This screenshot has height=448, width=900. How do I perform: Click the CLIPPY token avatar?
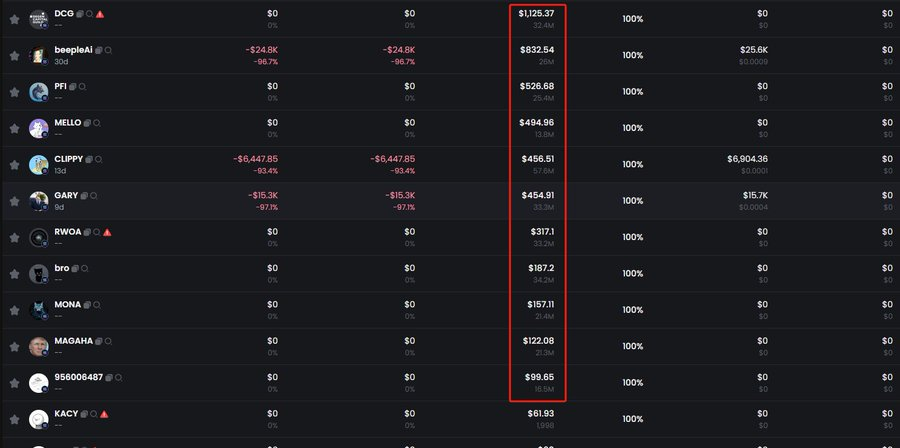click(38, 165)
